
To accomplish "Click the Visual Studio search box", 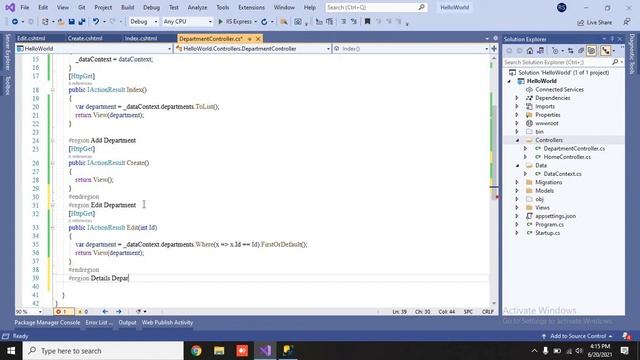I will 376,7.
